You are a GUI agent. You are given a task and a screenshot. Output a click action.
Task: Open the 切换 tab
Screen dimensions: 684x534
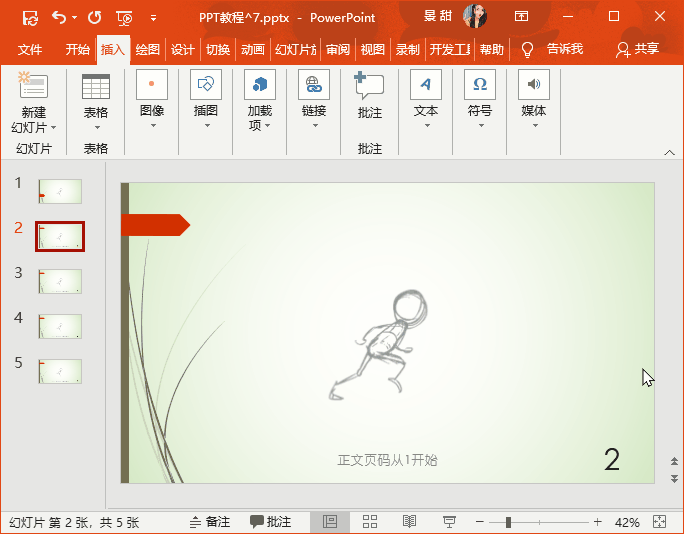(x=218, y=50)
